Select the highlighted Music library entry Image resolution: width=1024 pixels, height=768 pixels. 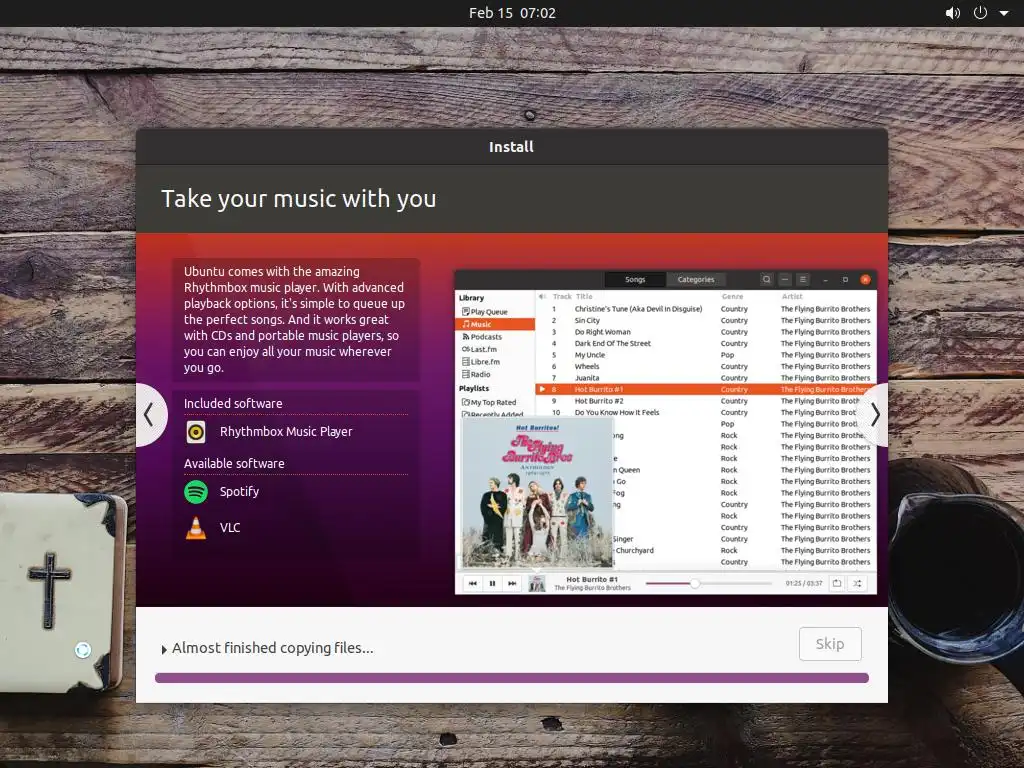pyautogui.click(x=495, y=324)
